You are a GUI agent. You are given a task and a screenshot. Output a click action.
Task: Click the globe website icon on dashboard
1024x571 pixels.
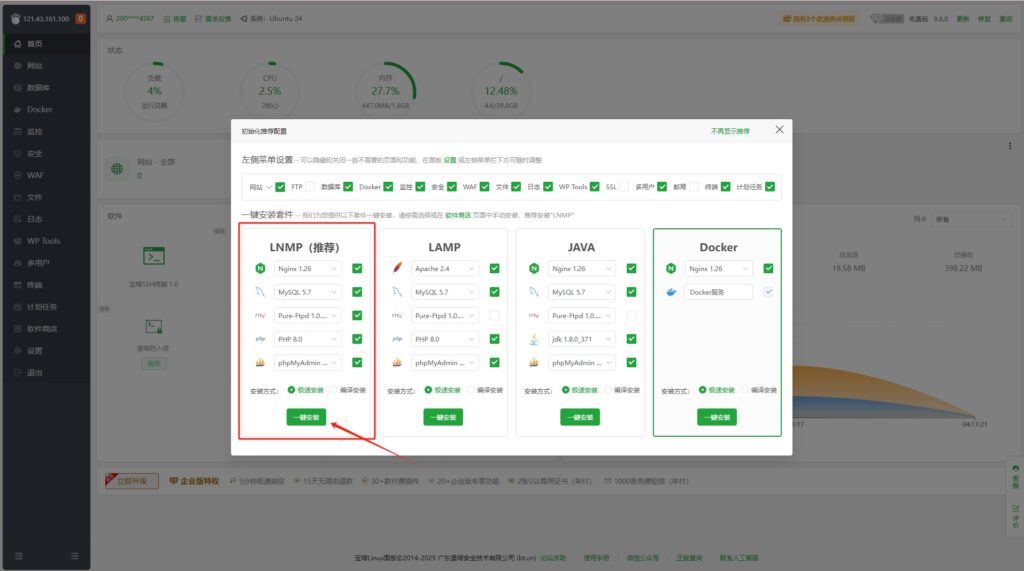[x=117, y=169]
